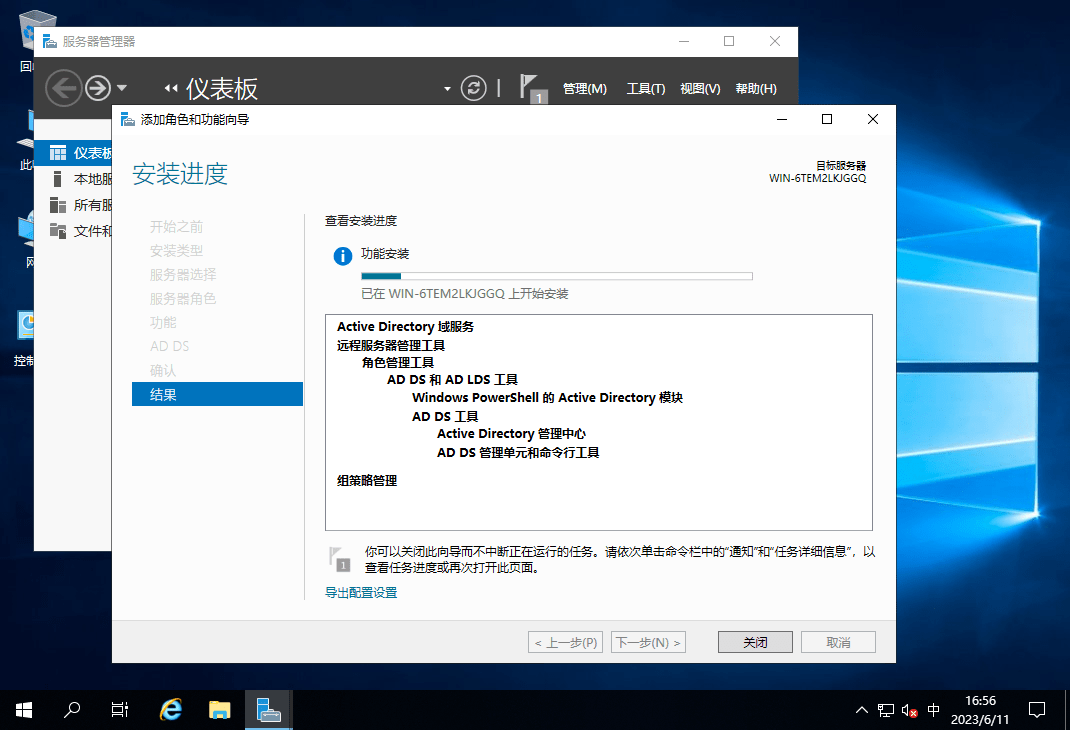Viewport: 1070px width, 730px height.
Task: Open the 视图(V) menu
Action: (700, 89)
